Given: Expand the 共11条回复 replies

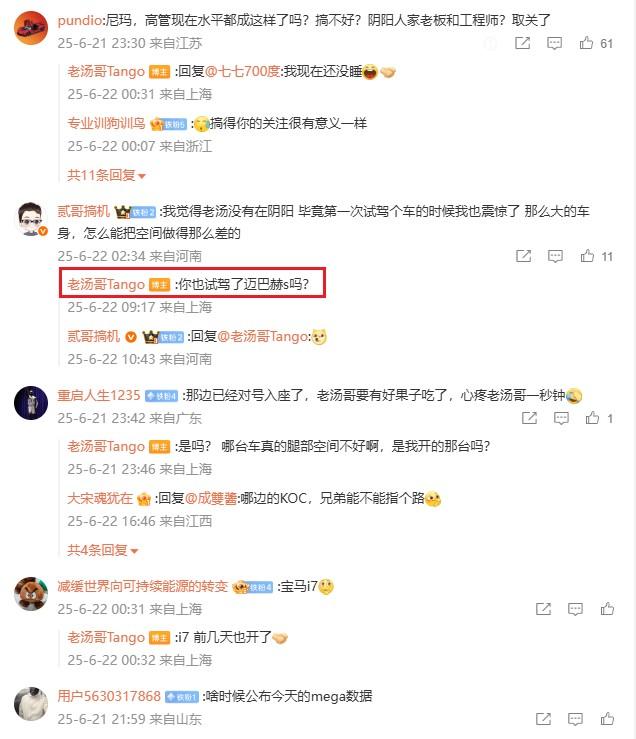Looking at the screenshot, I should [107, 175].
